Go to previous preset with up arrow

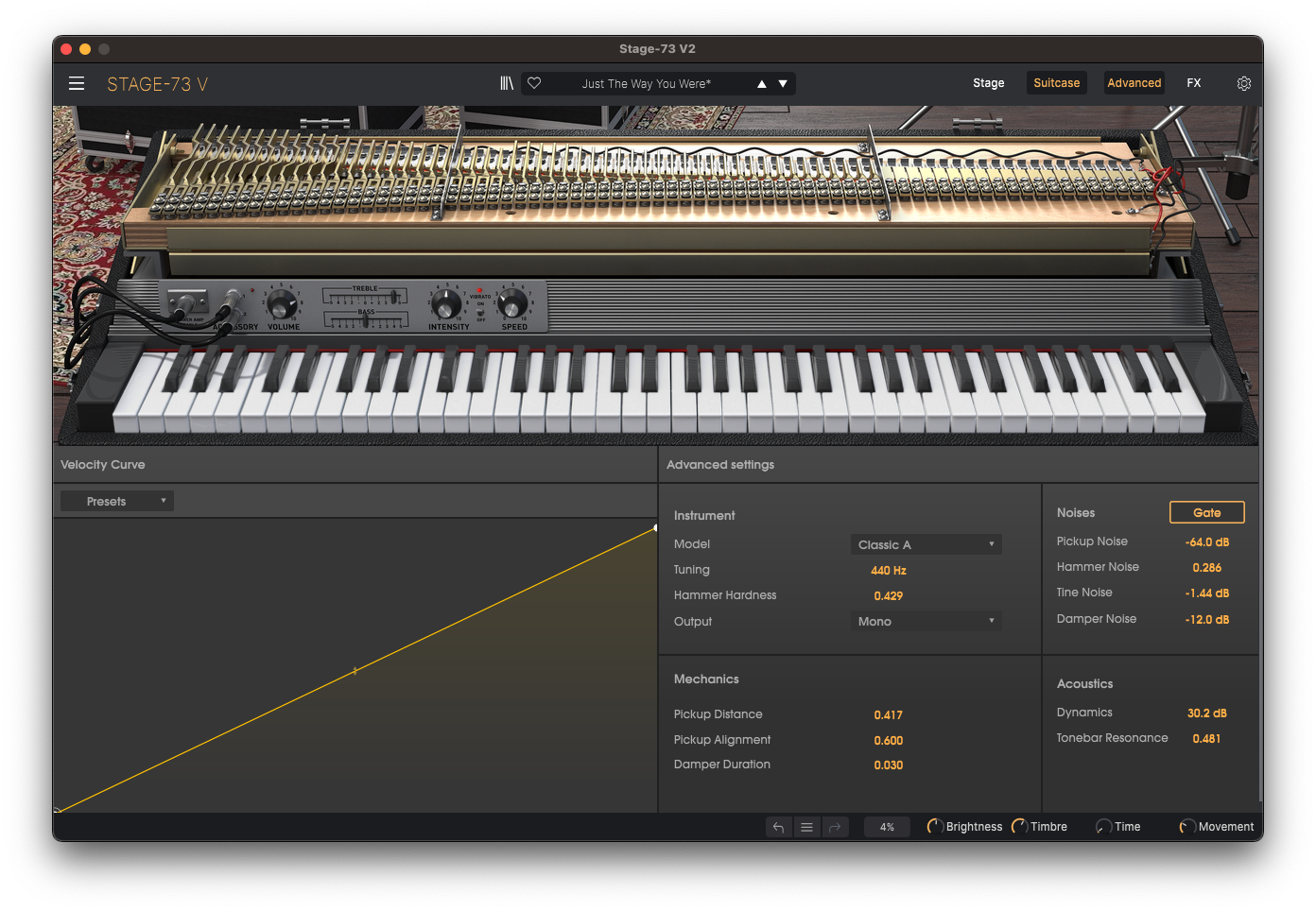(762, 84)
